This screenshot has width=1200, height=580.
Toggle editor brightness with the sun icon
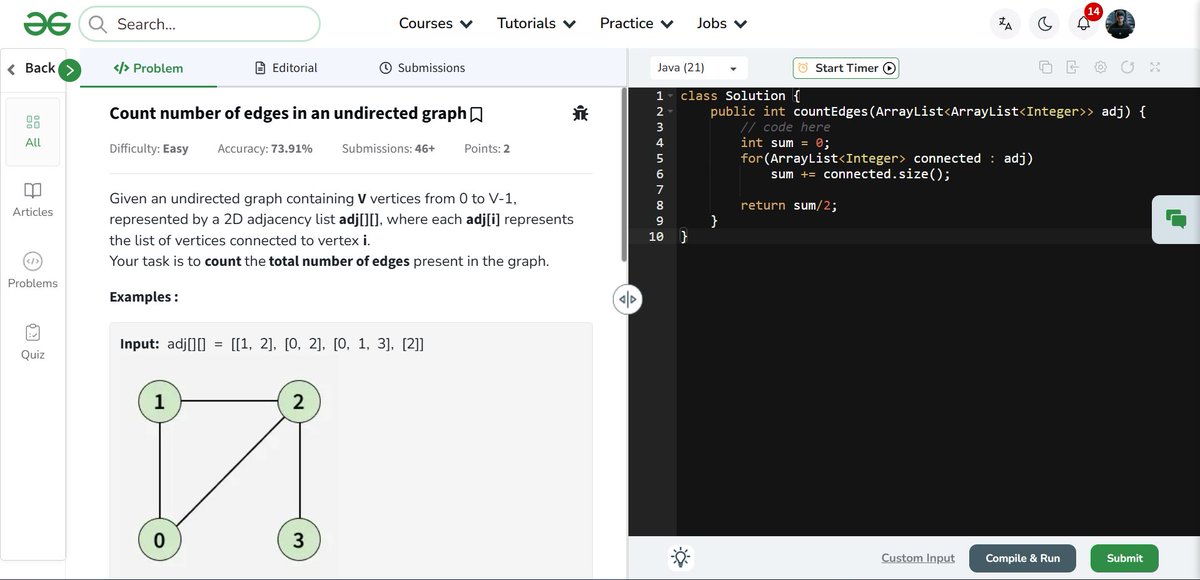(x=681, y=558)
